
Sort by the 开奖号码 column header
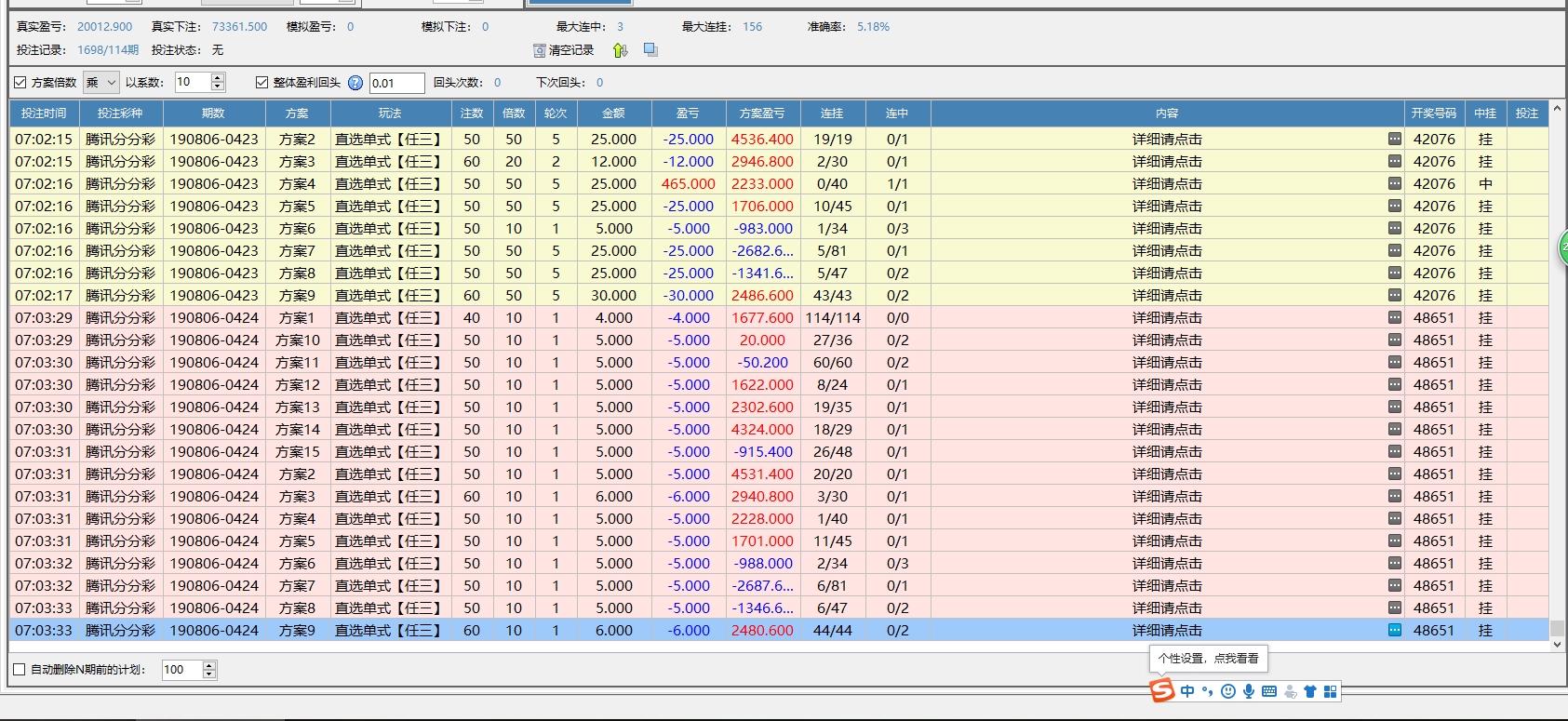pyautogui.click(x=1434, y=113)
